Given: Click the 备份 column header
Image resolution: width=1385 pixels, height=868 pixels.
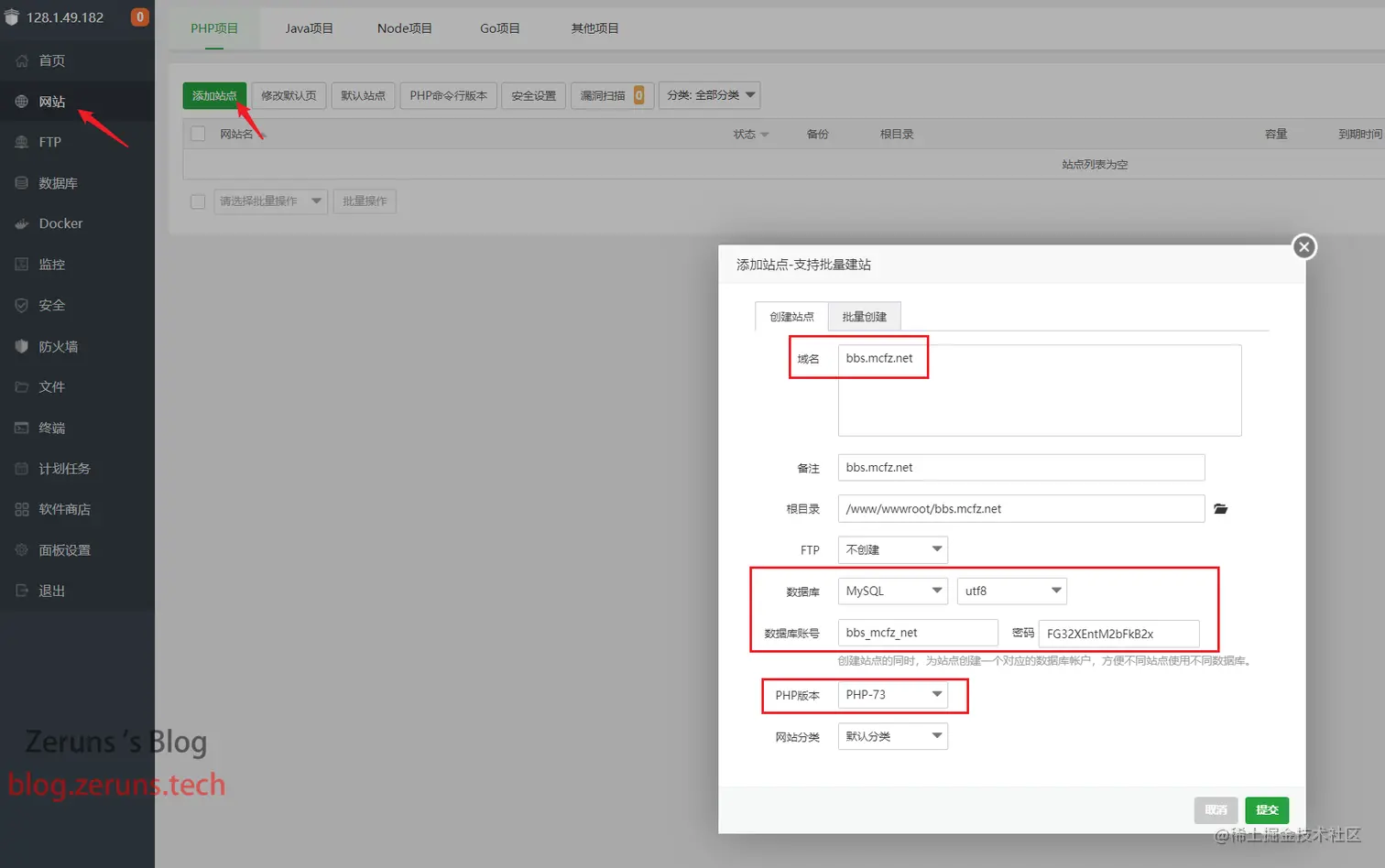Looking at the screenshot, I should (x=817, y=135).
